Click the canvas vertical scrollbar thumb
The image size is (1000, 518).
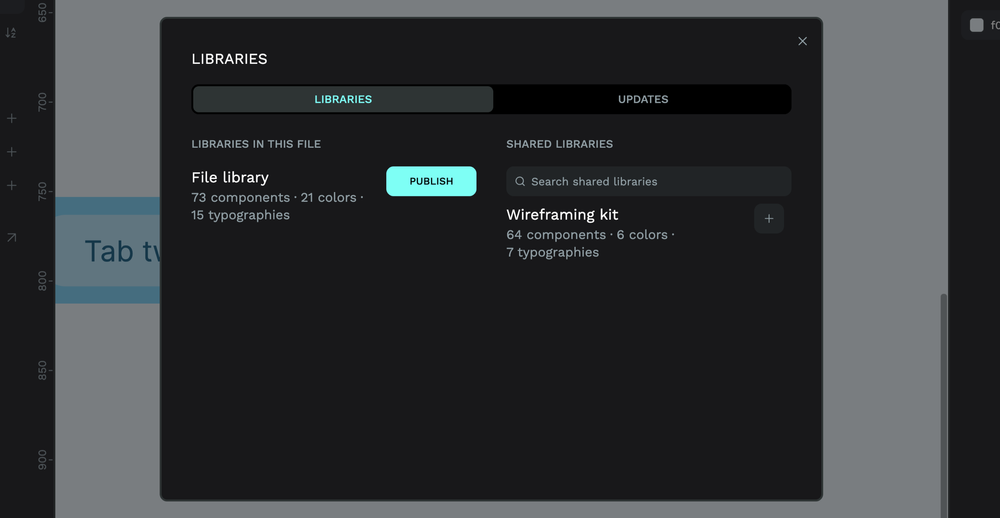[942, 400]
